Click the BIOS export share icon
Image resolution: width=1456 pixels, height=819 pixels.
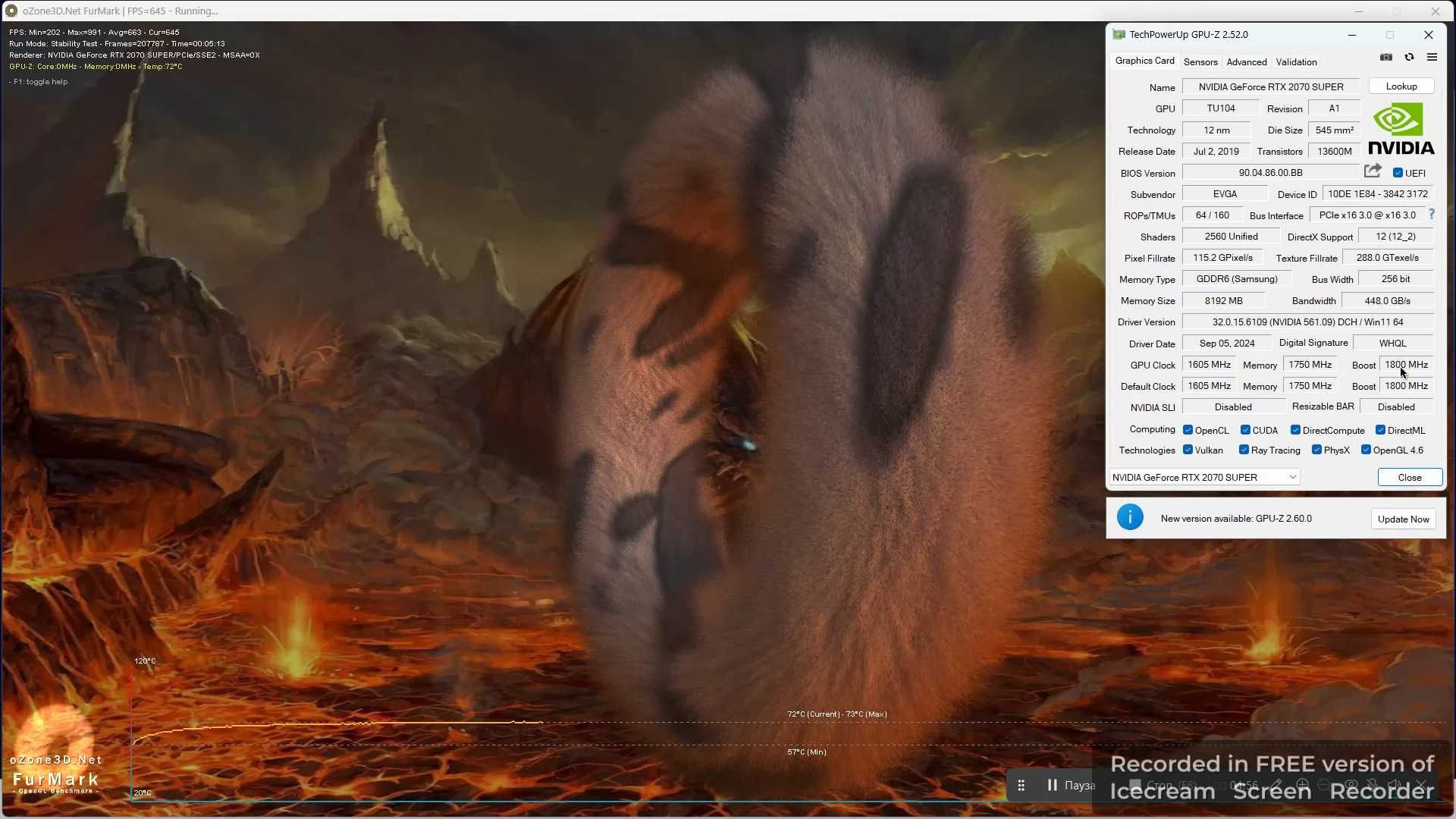pyautogui.click(x=1373, y=171)
